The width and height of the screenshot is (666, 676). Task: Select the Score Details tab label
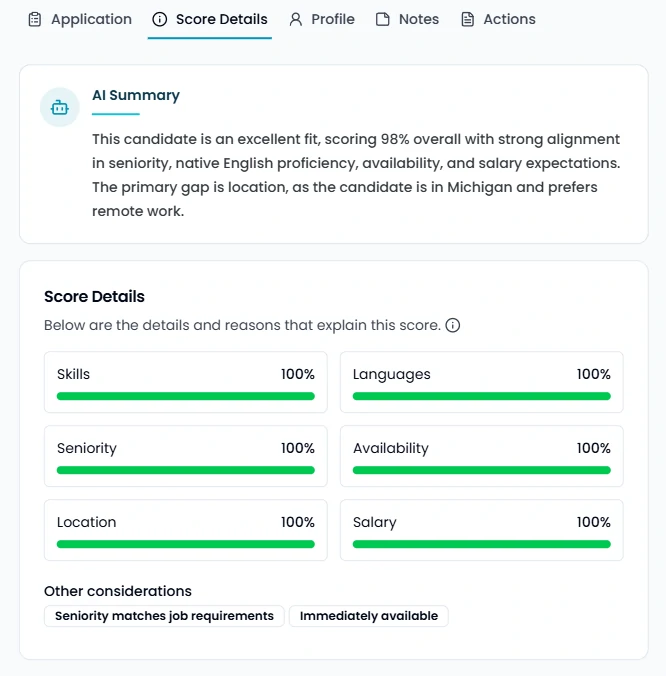coord(221,19)
